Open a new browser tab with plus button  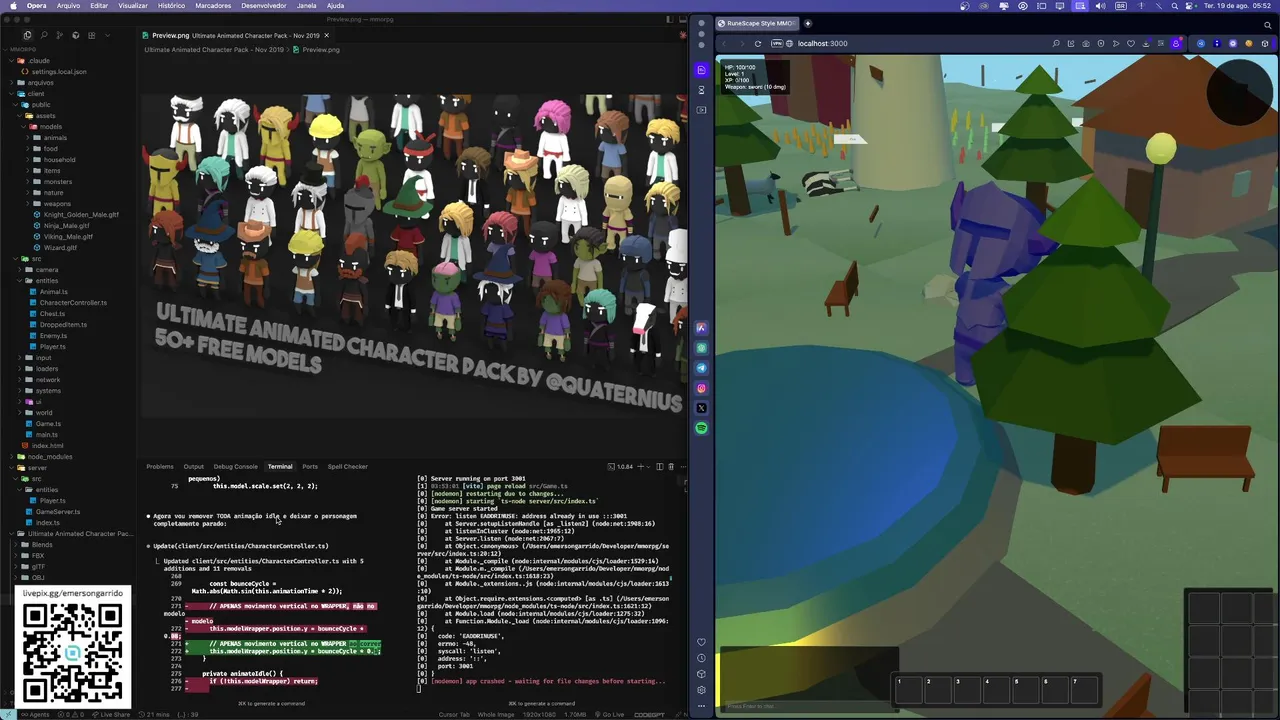click(808, 23)
